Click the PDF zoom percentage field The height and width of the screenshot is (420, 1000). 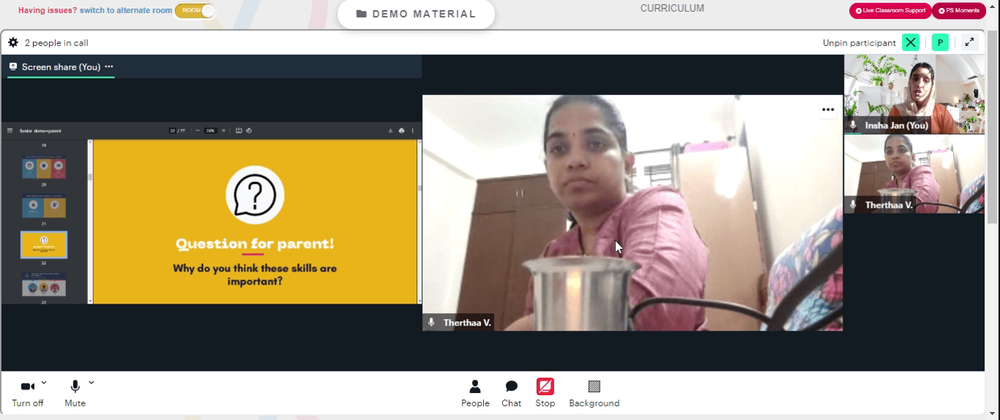point(210,131)
